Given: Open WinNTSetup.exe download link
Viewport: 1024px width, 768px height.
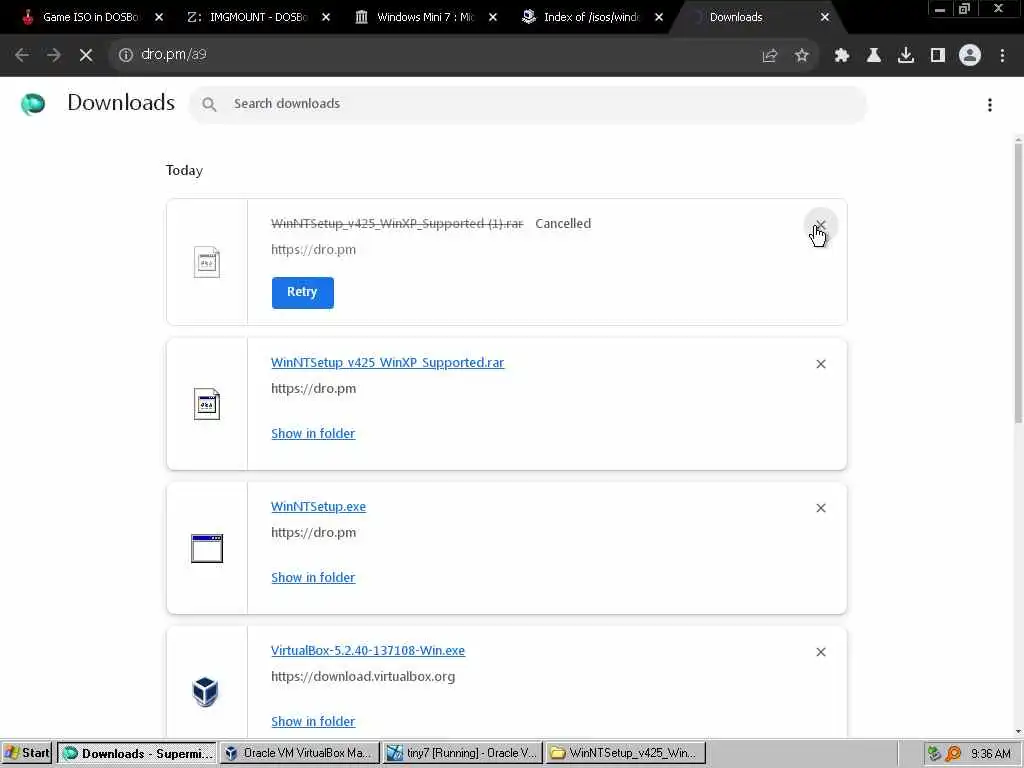Looking at the screenshot, I should pyautogui.click(x=318, y=506).
